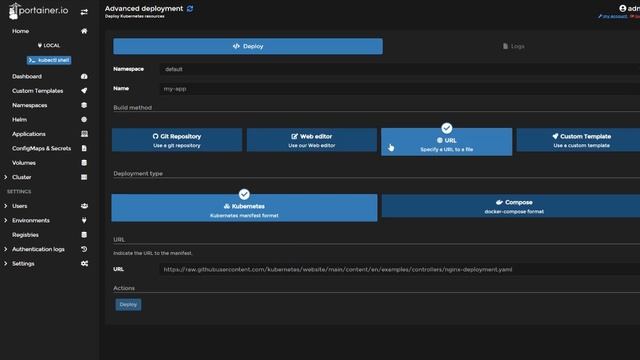Switch to the Deploy tab
The width and height of the screenshot is (640, 360).
click(x=248, y=47)
